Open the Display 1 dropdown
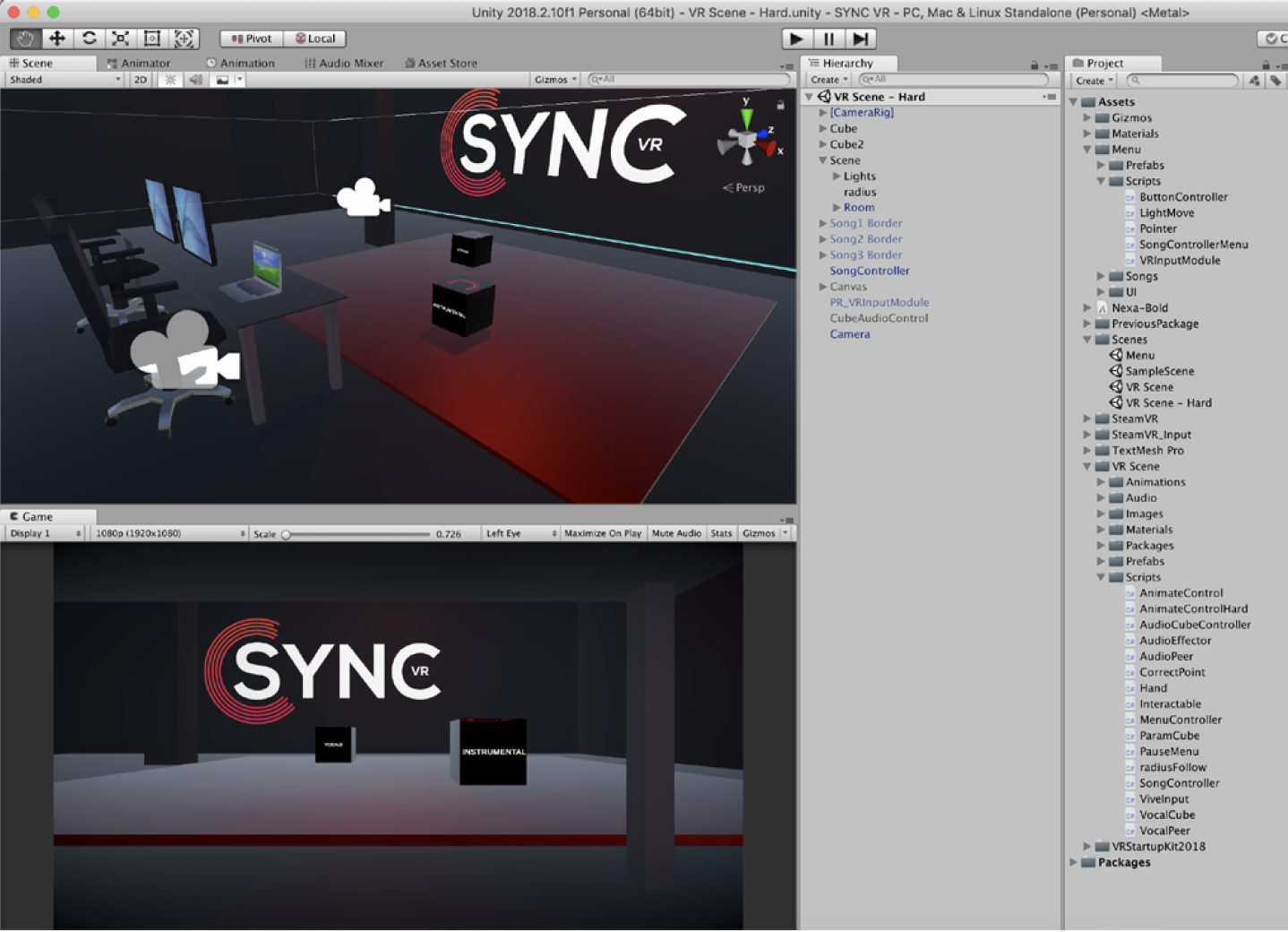Viewport: 1288px width, 932px height. (x=45, y=533)
